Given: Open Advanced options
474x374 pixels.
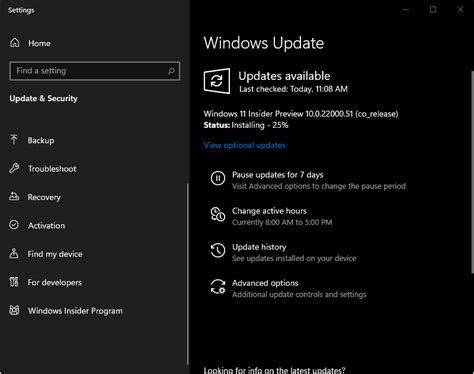Looking at the screenshot, I should pyautogui.click(x=288, y=288).
